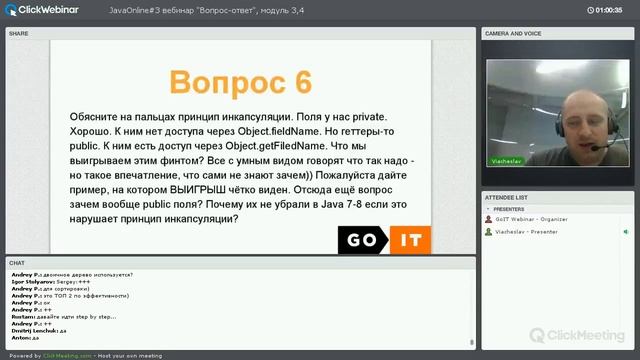The height and width of the screenshot is (360, 640).
Task: Click Dmitrij Lenchuk's chat message
Action: (x=39, y=331)
